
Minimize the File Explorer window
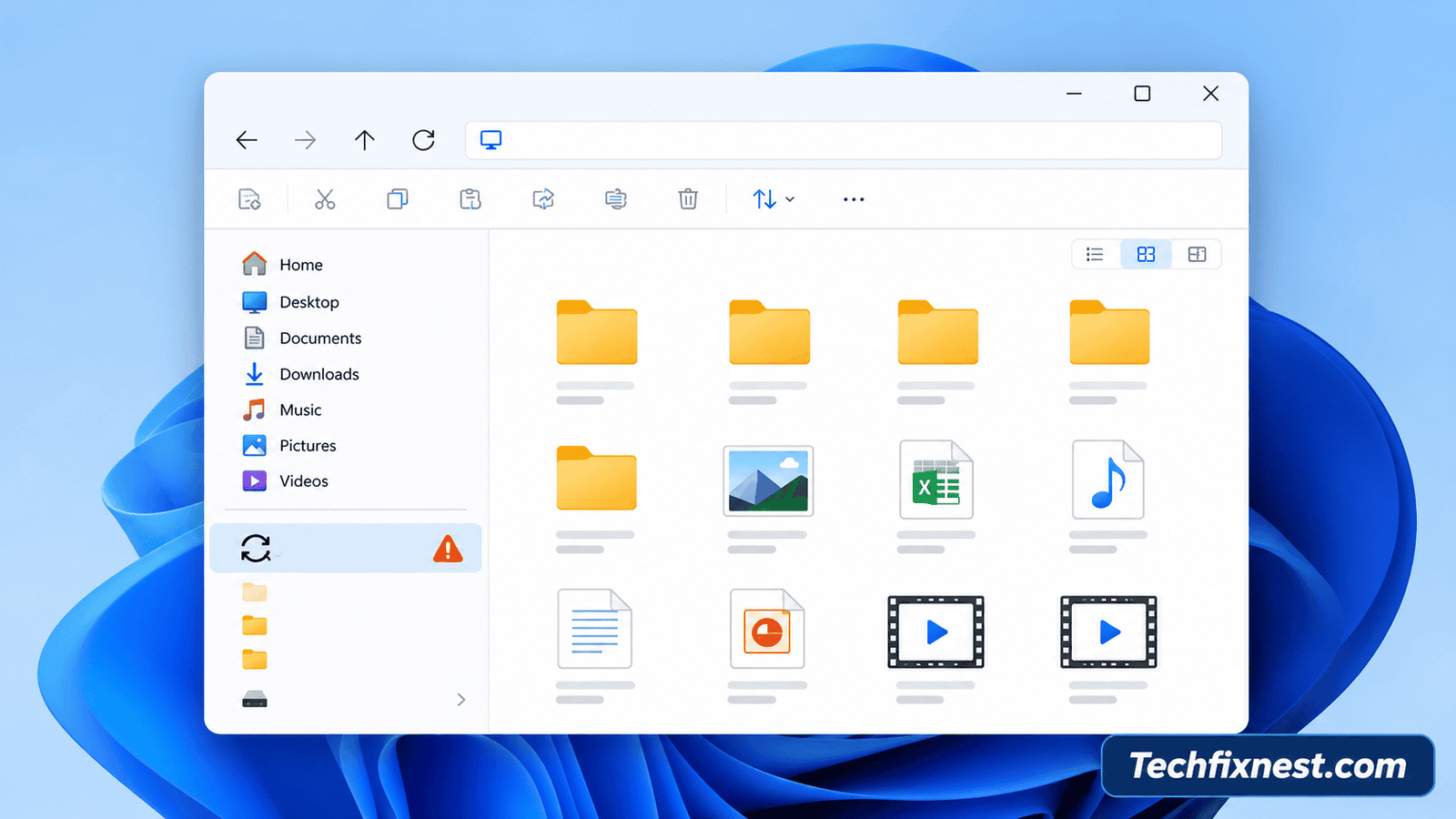pos(1074,94)
